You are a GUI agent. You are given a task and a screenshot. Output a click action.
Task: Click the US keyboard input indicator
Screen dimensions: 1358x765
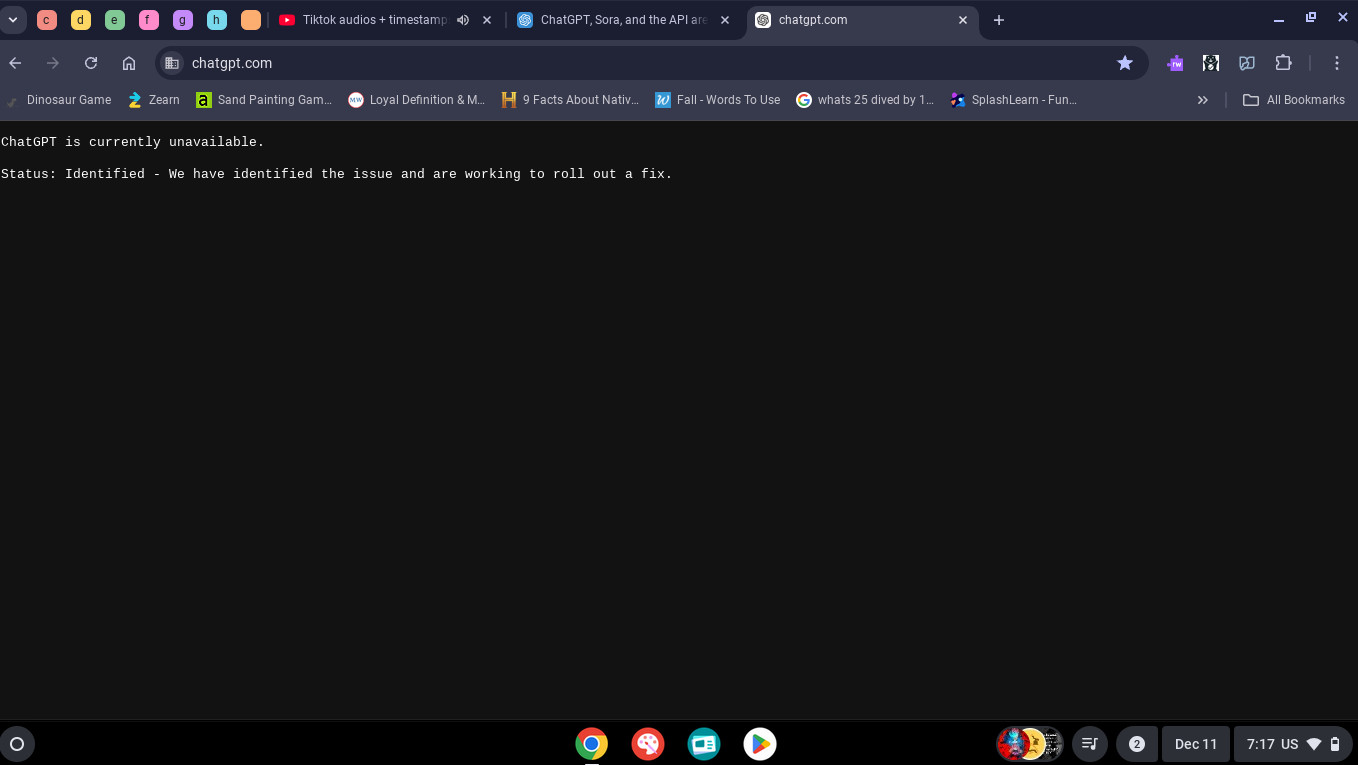pos(1290,744)
